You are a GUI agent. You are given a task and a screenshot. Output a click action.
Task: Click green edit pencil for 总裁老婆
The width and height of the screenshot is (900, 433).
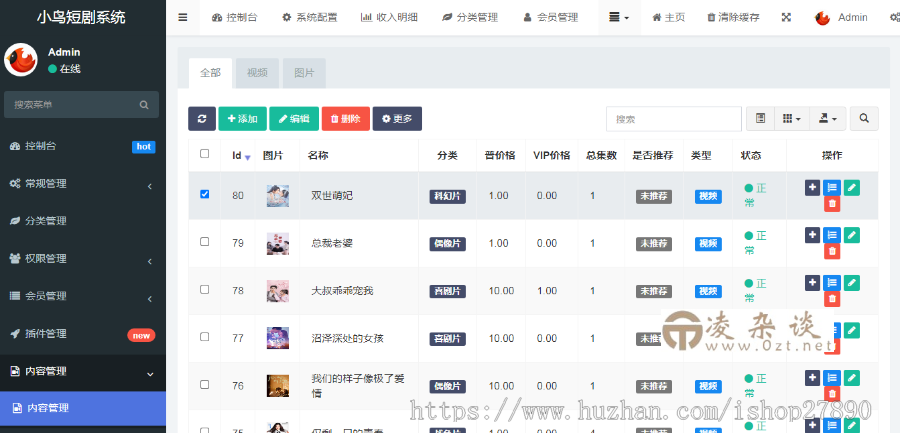[x=852, y=235]
